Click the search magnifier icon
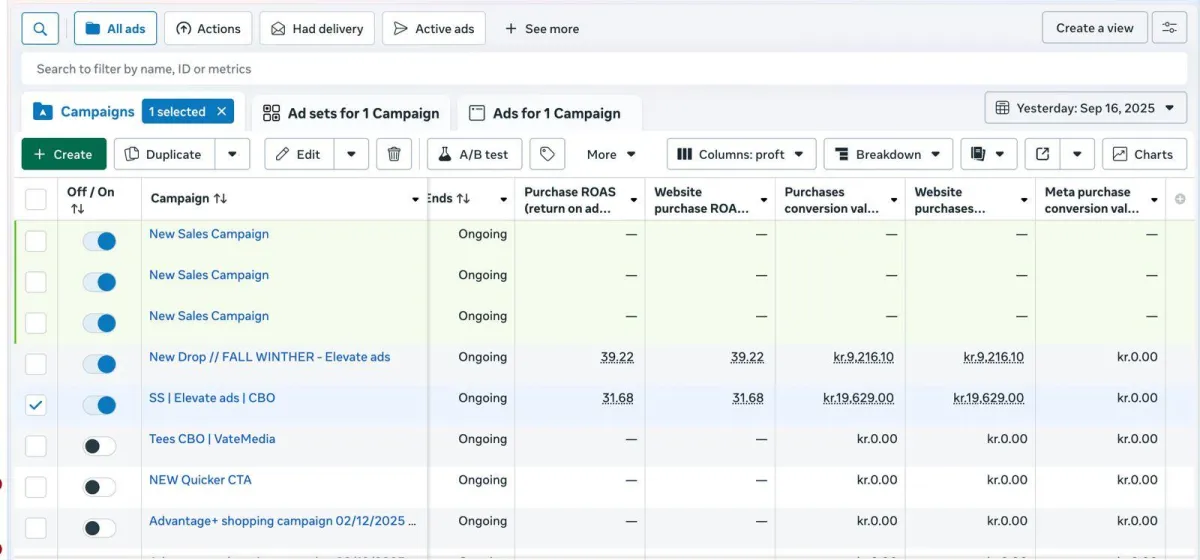Viewport: 1200px width, 560px height. coord(40,29)
